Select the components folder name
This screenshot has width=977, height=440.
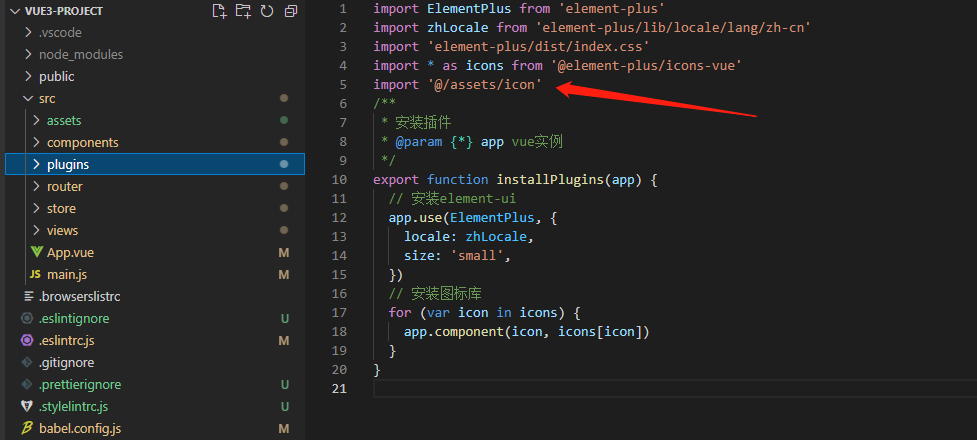point(83,143)
